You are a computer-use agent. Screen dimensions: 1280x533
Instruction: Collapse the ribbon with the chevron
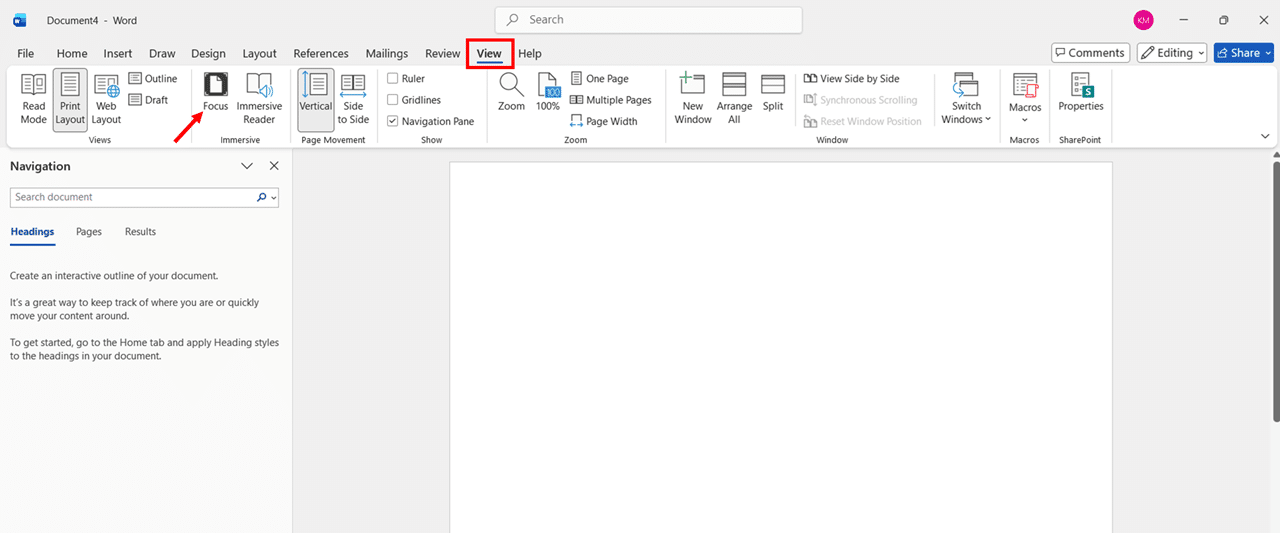tap(1265, 135)
